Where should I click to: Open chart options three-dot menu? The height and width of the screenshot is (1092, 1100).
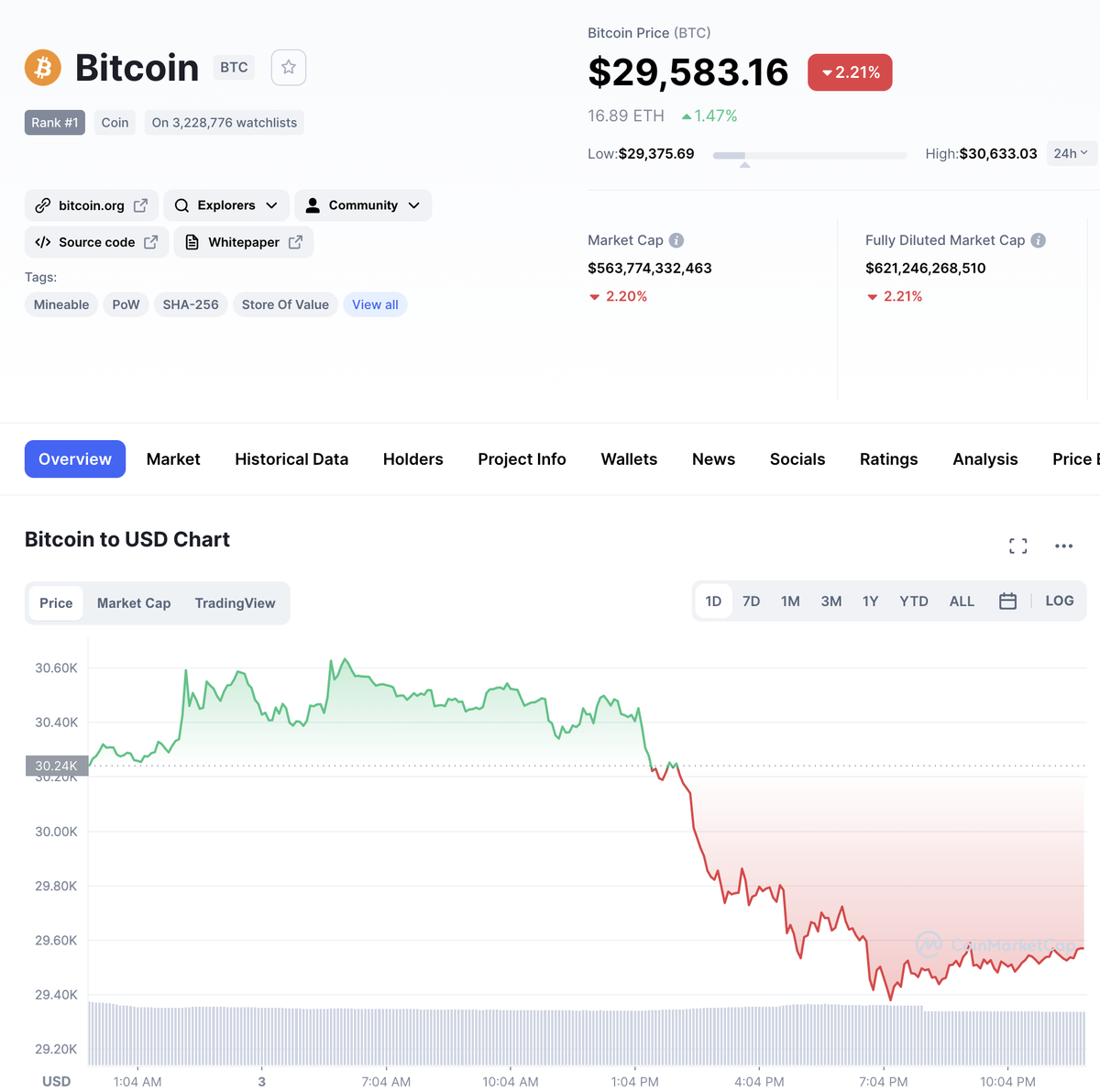(x=1063, y=546)
